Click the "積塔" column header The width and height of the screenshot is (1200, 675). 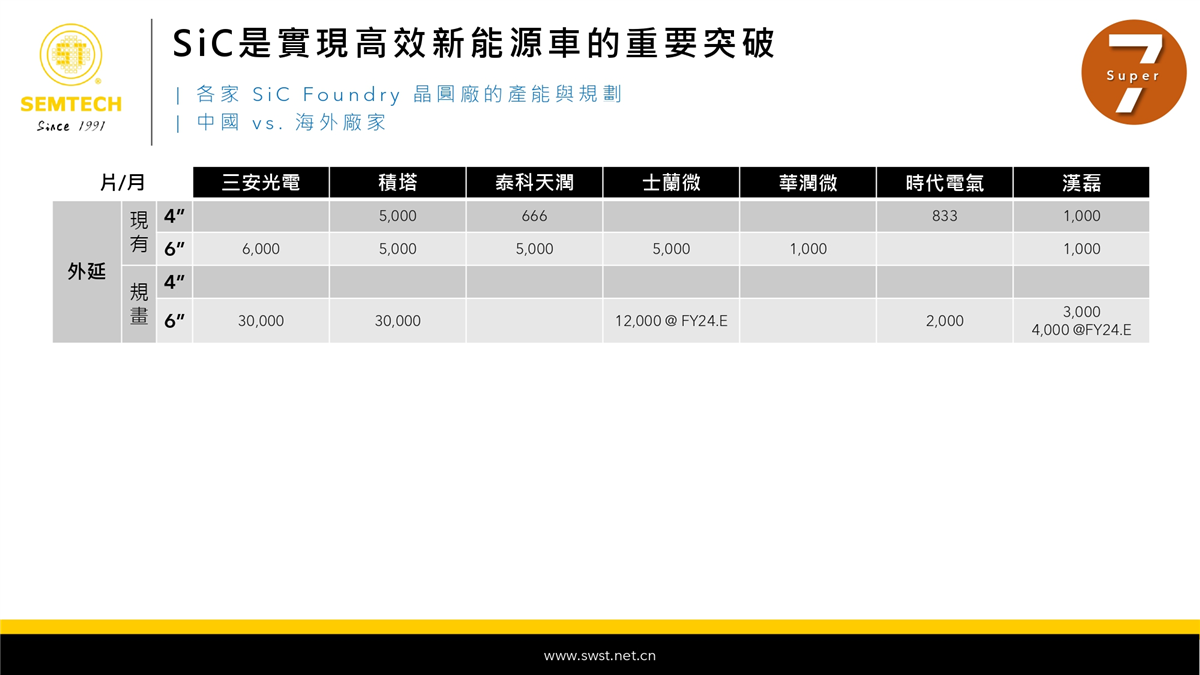tap(398, 183)
